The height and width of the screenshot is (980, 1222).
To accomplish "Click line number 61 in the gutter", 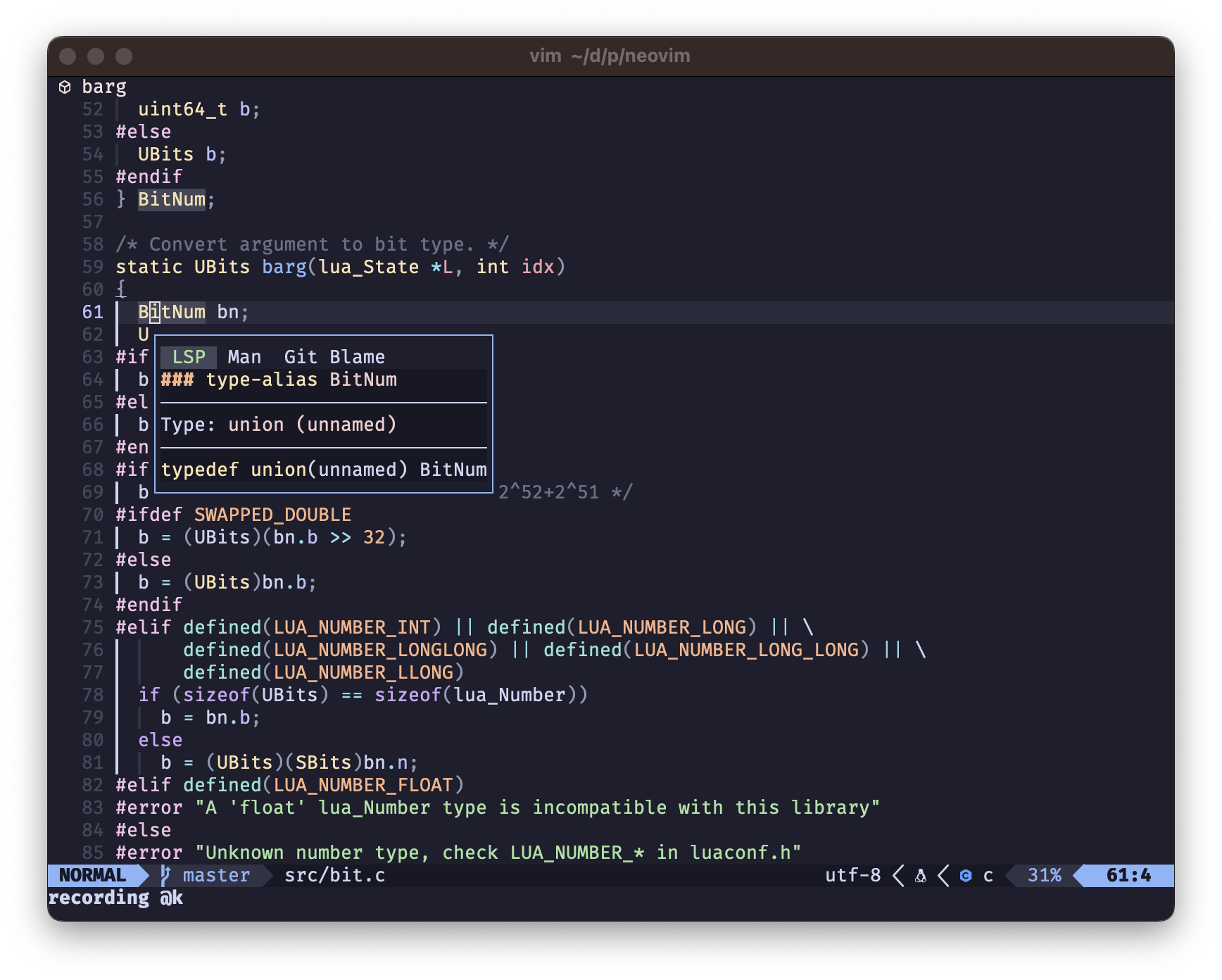I will click(x=92, y=312).
